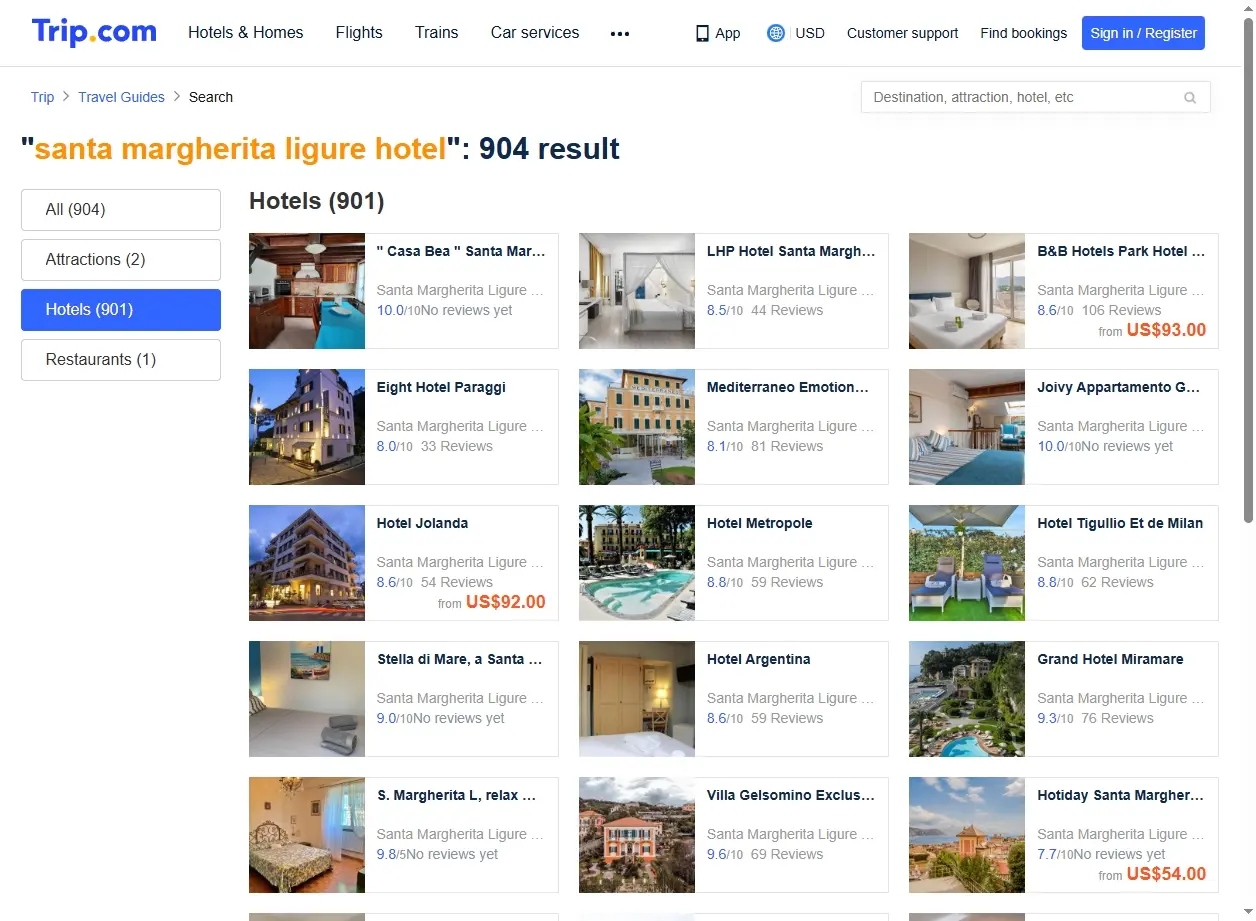Screen dimensions: 1256x921
Task: Open Hotel Jolanda thumbnail
Action: 307,563
